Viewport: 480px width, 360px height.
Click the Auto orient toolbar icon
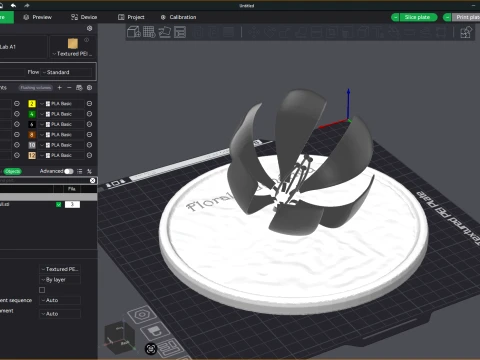coord(164,32)
